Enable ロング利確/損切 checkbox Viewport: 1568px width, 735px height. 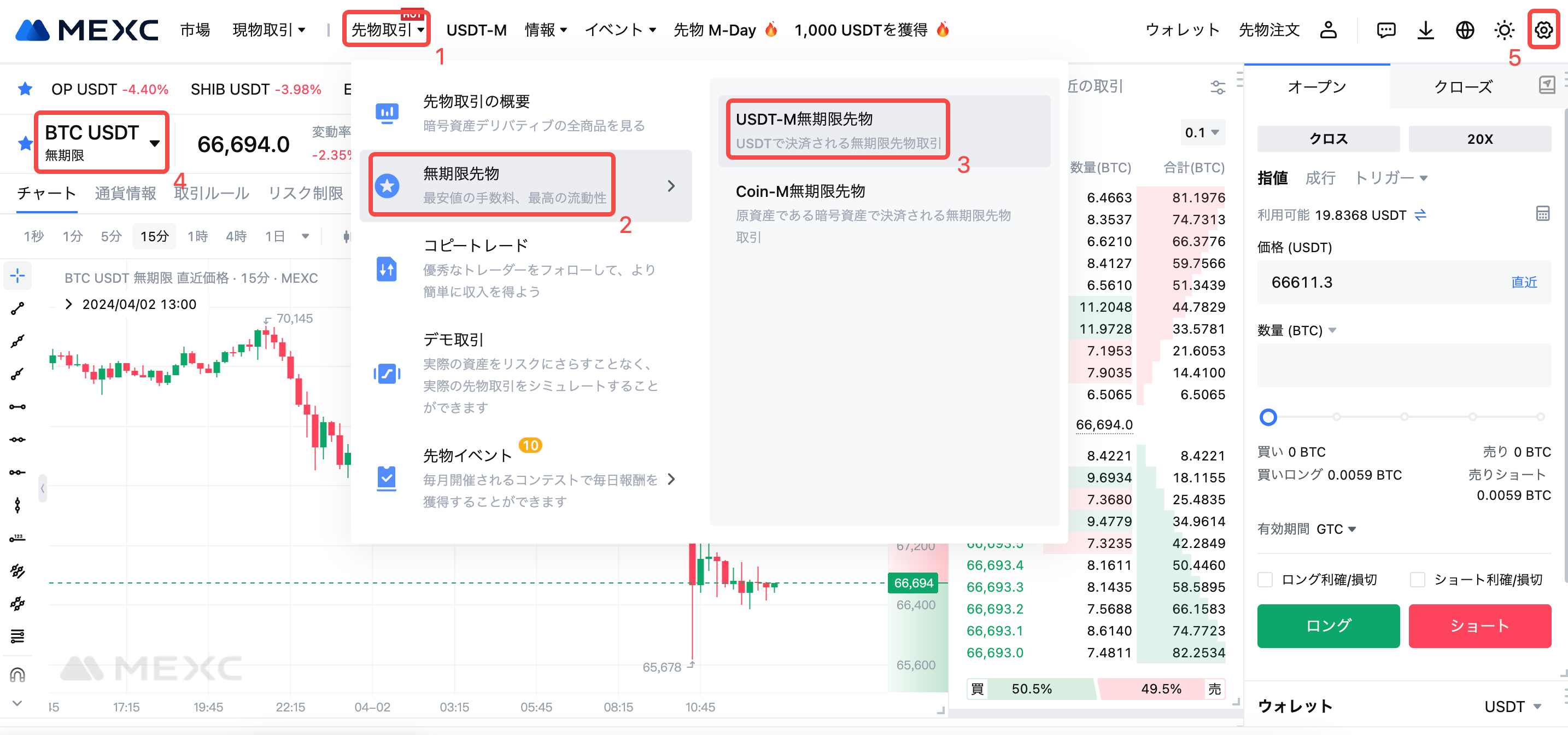(1265, 579)
